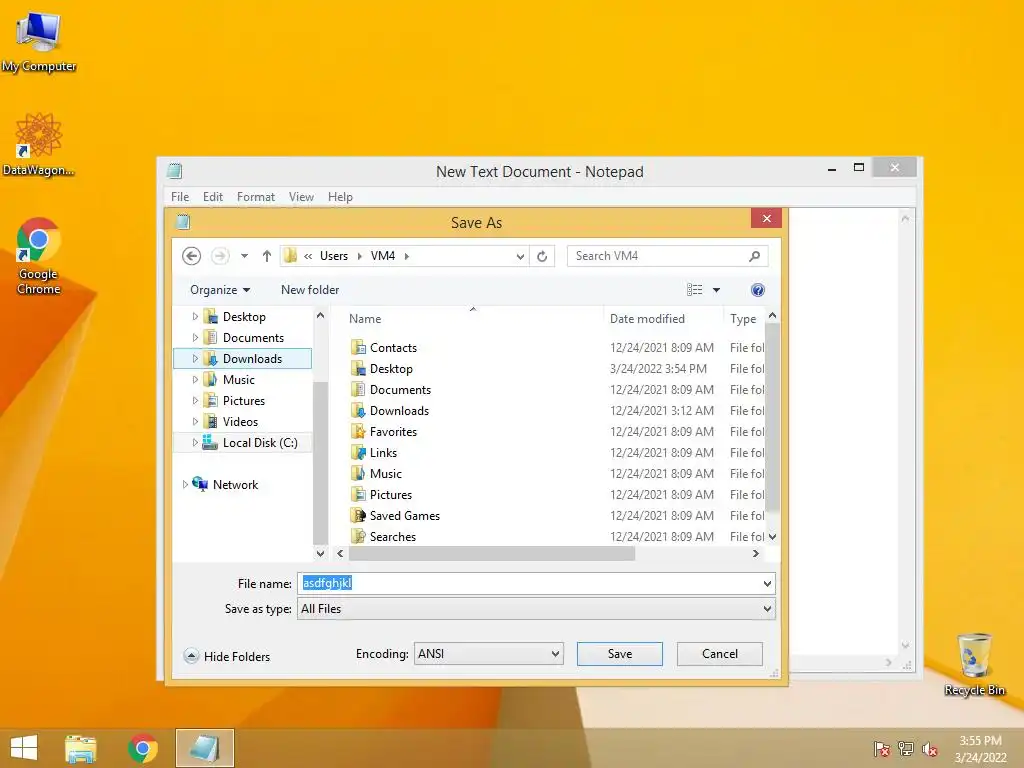
Task: Click the horizontal scrollbar in file list
Action: coord(492,553)
